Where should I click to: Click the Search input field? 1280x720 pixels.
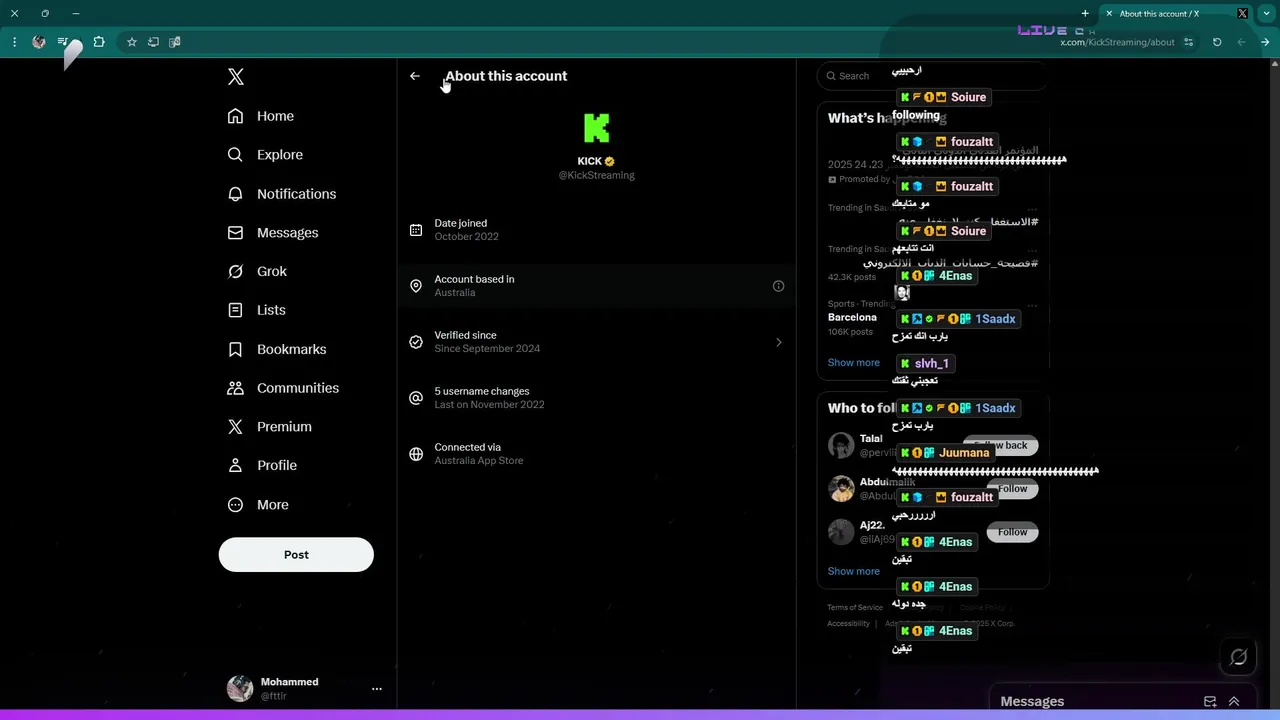click(x=930, y=76)
